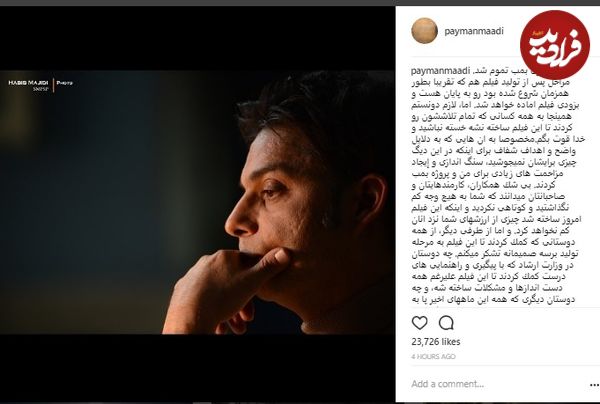Click the black letterbox area above photo

[x=197, y=38]
